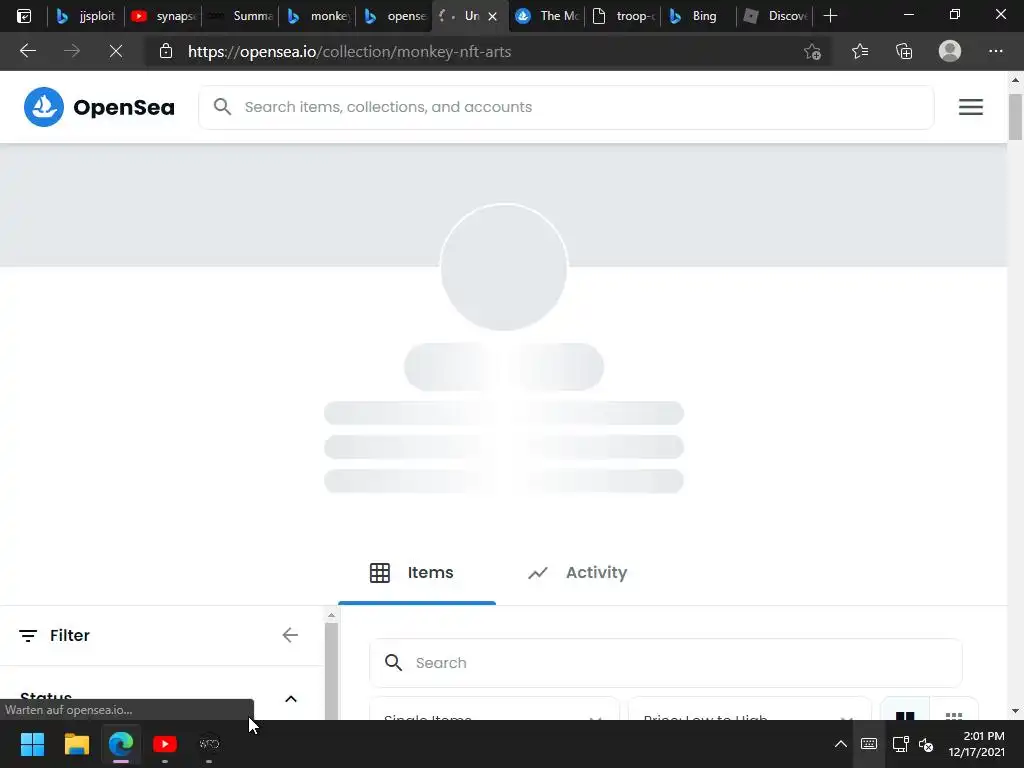Open the Favorites list
Image resolution: width=1024 pixels, height=768 pixels.
point(859,51)
